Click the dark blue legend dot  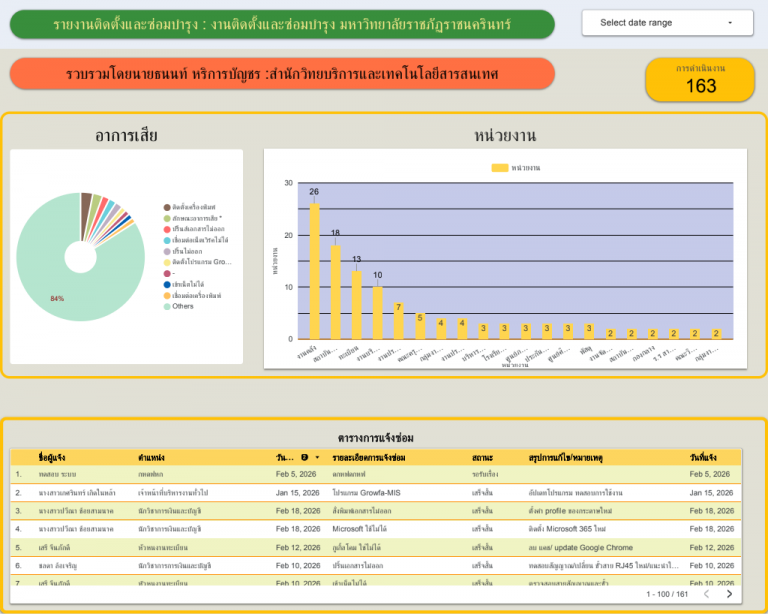point(167,284)
